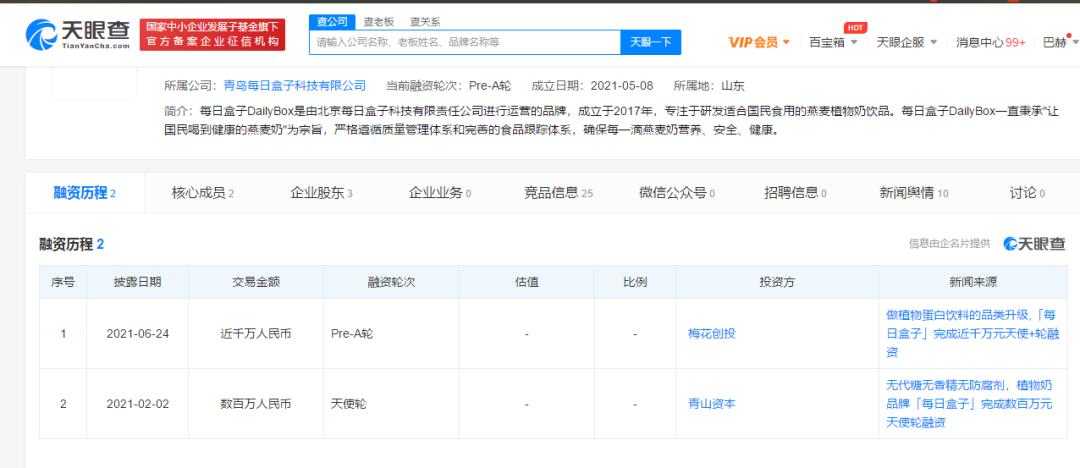Click the 天眼一下 search button
Image resolution: width=1080 pixels, height=468 pixels.
pos(650,42)
